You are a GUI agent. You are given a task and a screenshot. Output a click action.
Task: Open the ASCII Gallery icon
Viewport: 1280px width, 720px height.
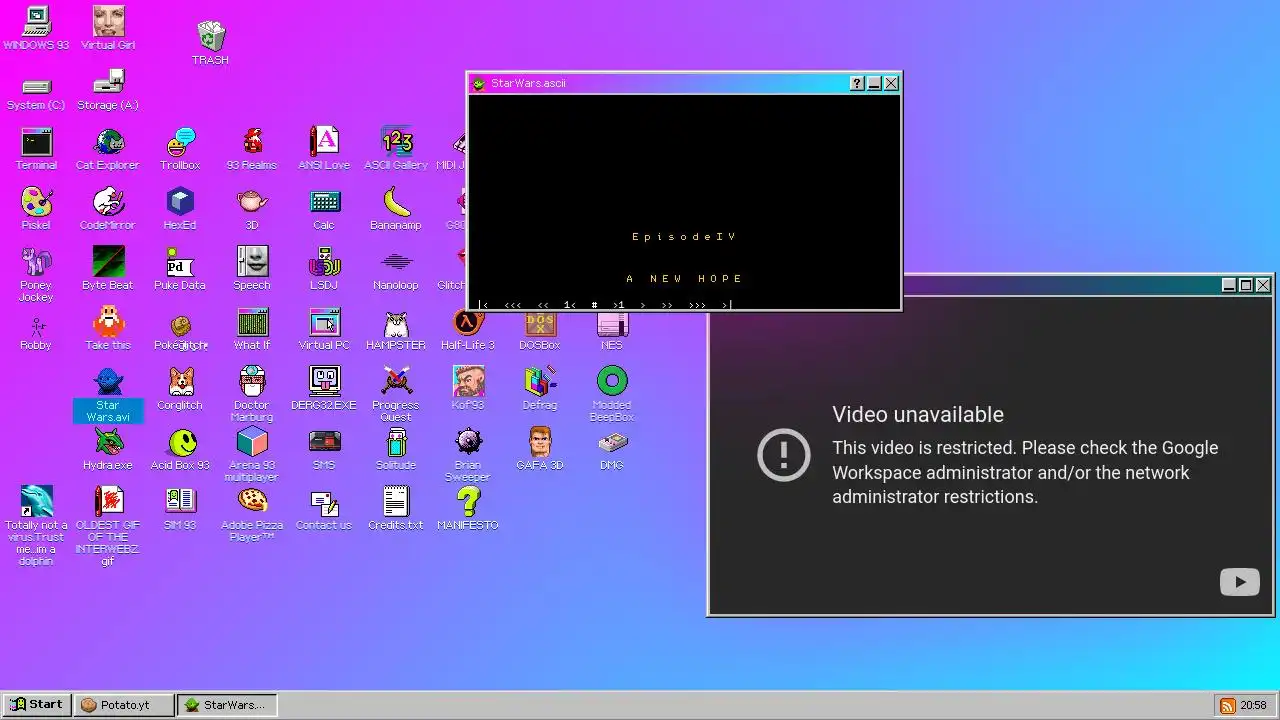pos(396,149)
